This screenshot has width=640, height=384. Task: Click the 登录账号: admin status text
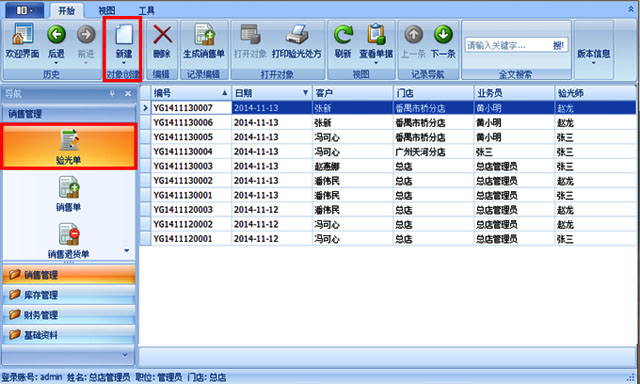coord(32,377)
